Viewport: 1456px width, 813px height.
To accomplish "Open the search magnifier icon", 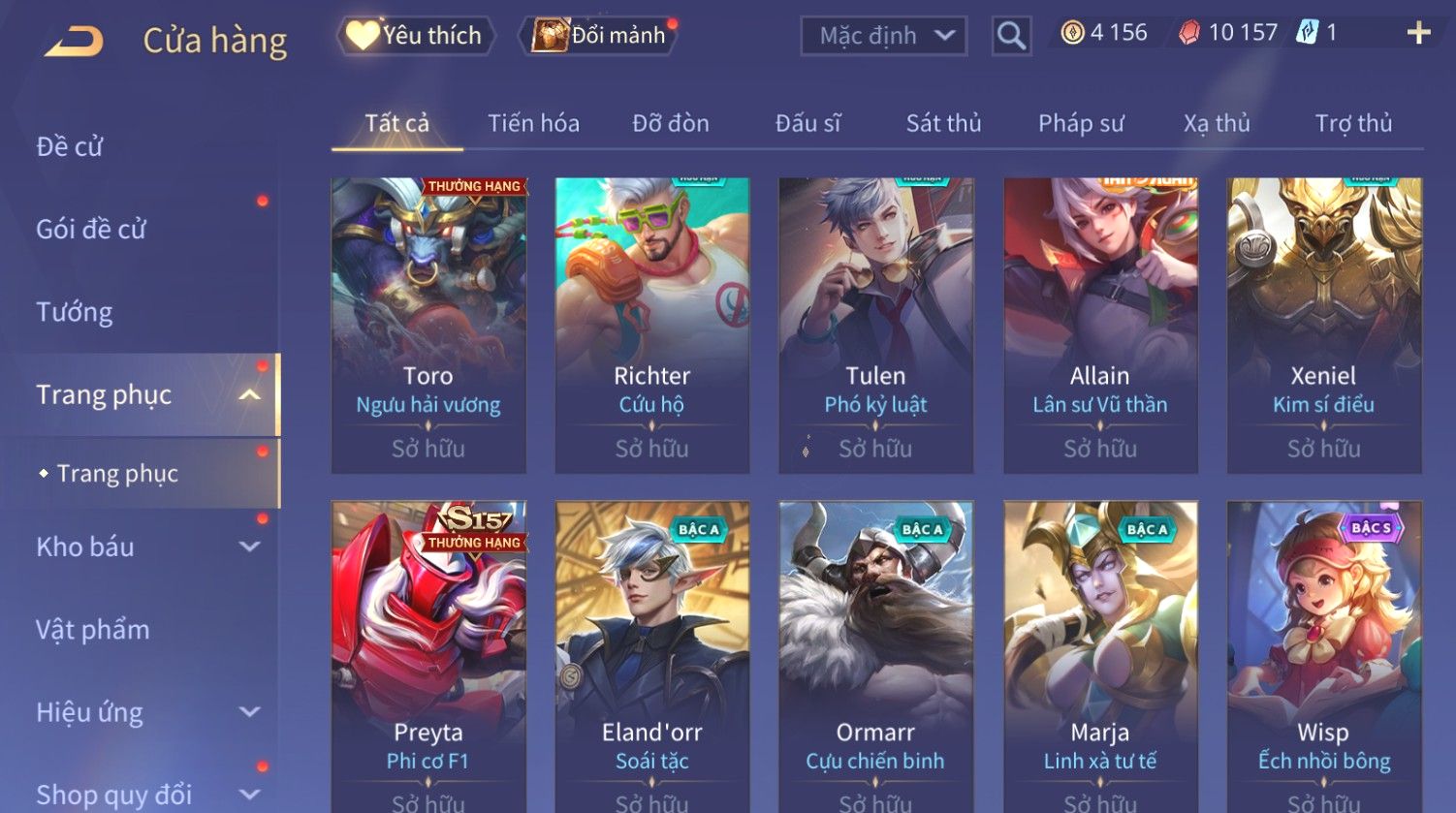I will [1011, 36].
